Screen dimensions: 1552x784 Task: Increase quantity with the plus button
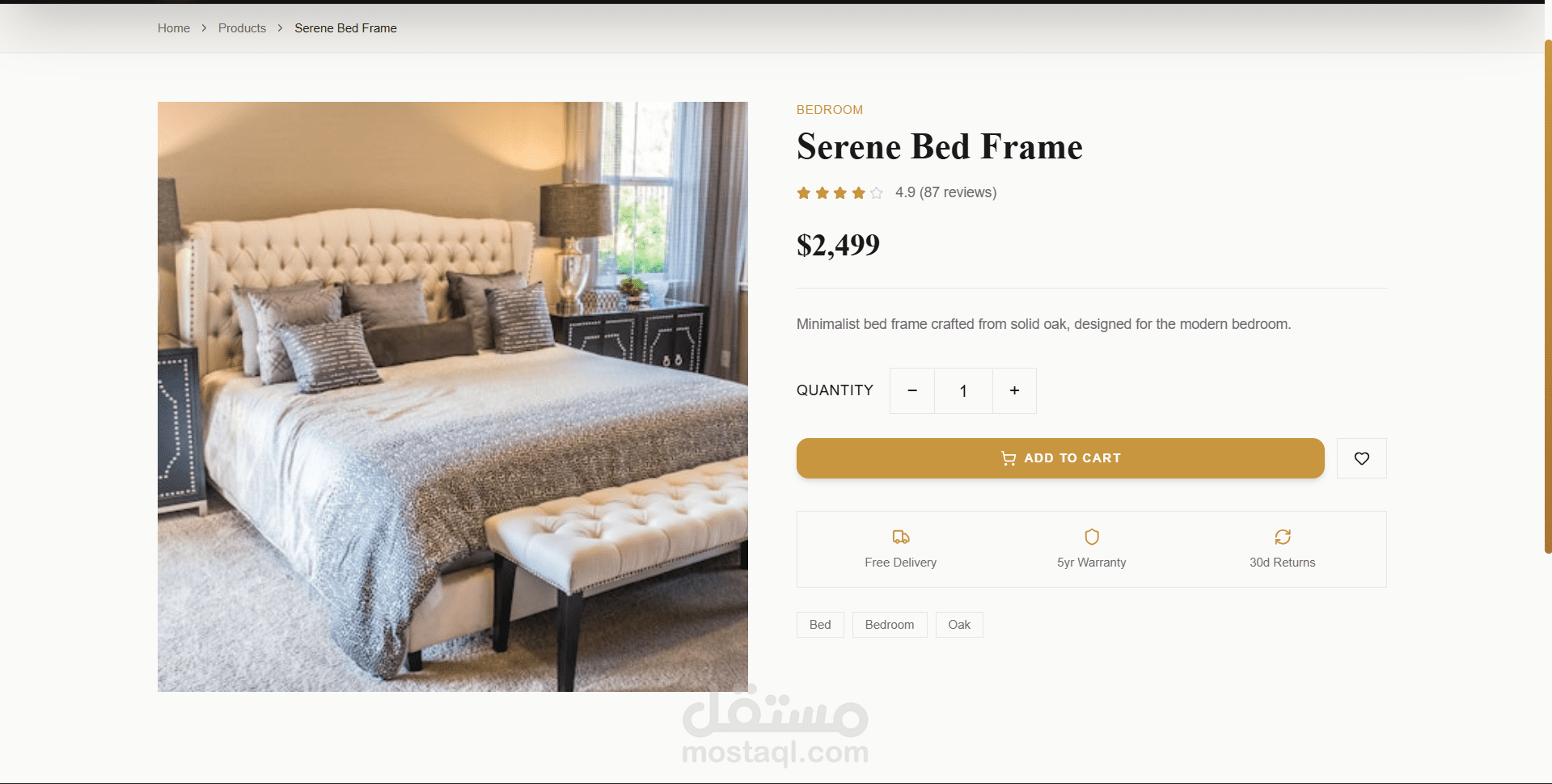(x=1014, y=390)
